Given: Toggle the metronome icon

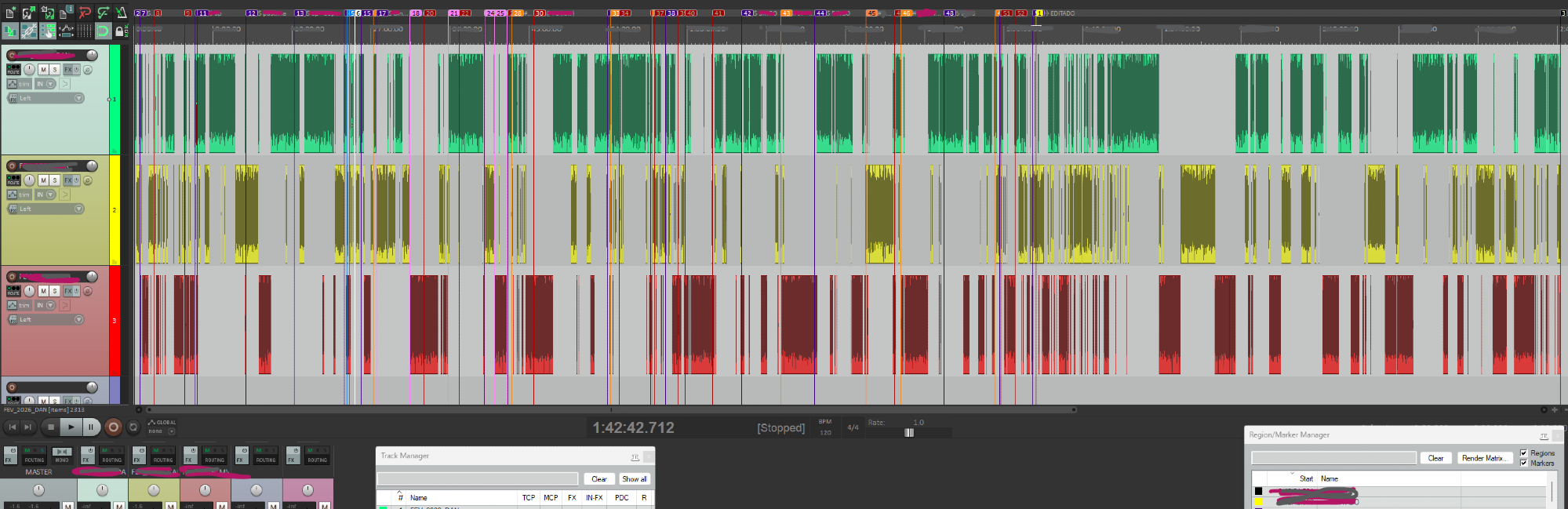Looking at the screenshot, I should pos(121,13).
